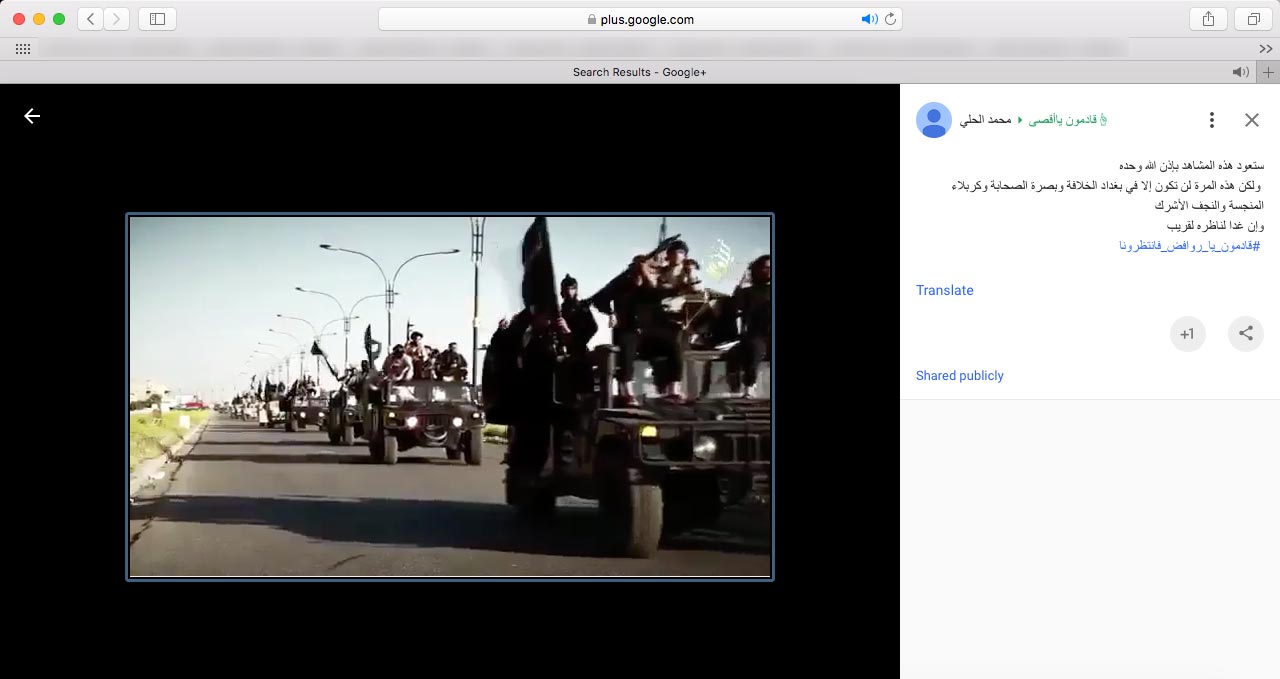
Task: Reload the page with the refresh icon
Action: 889,19
